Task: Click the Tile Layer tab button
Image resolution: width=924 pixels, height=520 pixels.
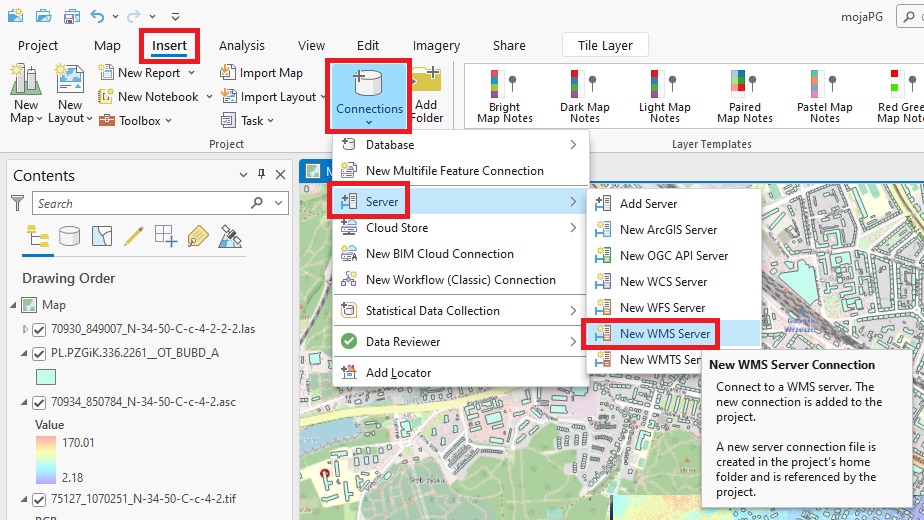Action: (605, 46)
